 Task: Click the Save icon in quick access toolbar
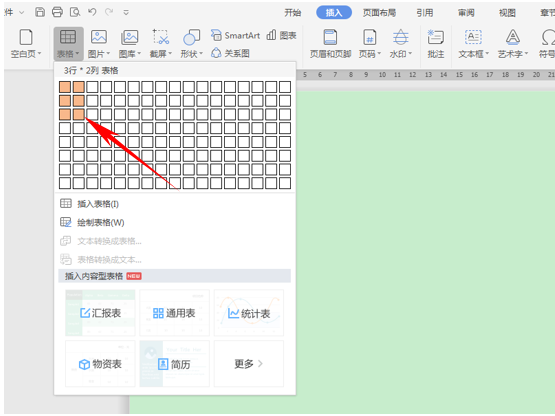(x=40, y=12)
